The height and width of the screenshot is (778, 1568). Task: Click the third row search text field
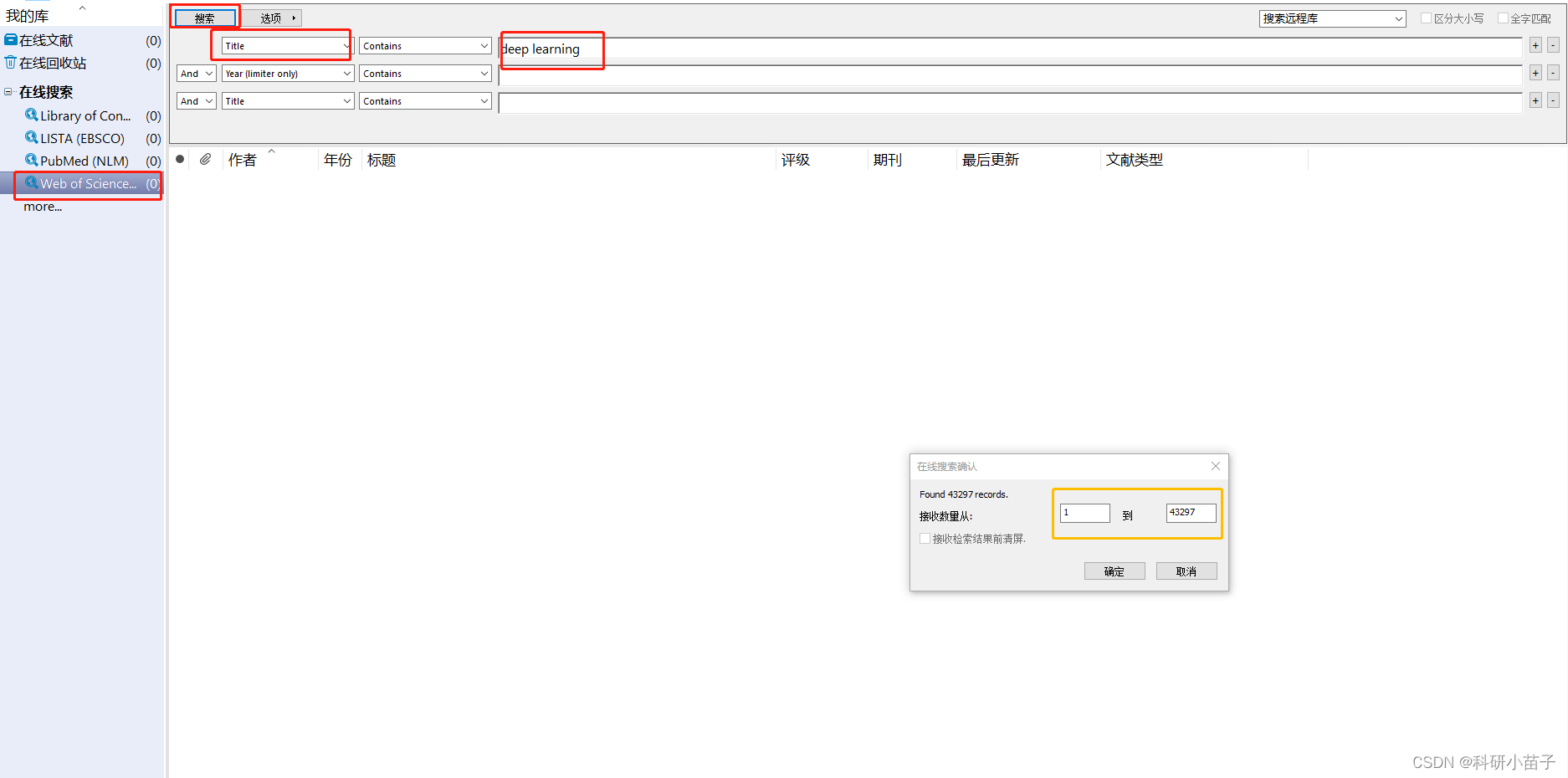1009,103
